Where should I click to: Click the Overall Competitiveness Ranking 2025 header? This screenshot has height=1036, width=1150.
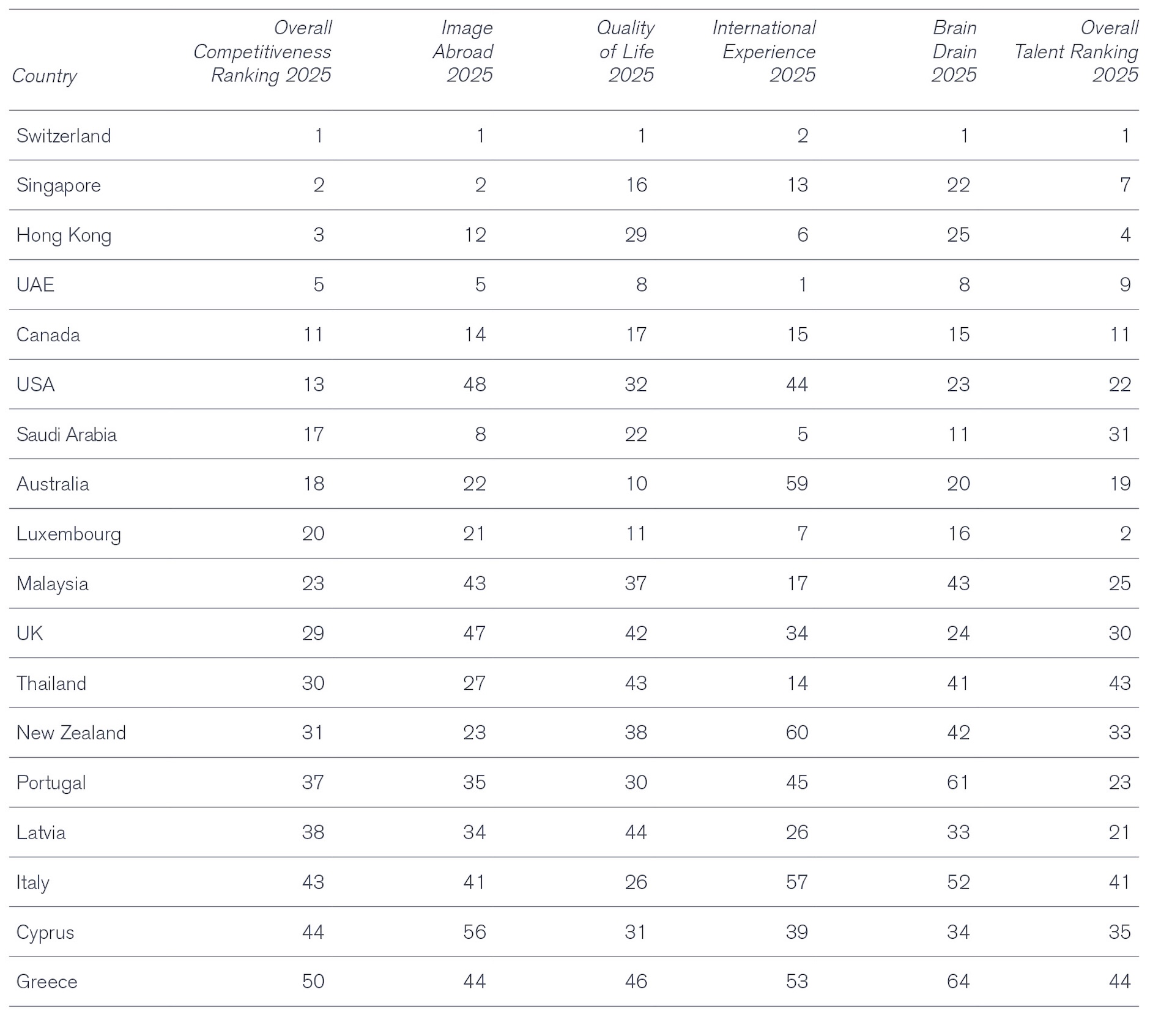coord(262,52)
